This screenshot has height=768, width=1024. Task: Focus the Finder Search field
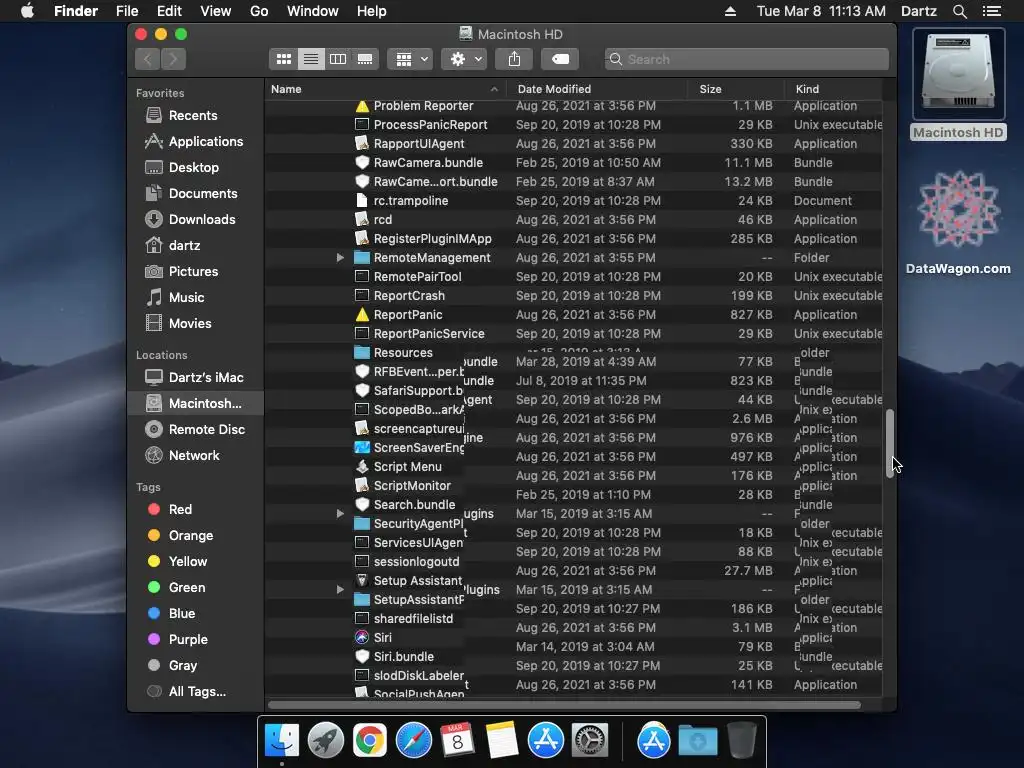click(x=746, y=59)
